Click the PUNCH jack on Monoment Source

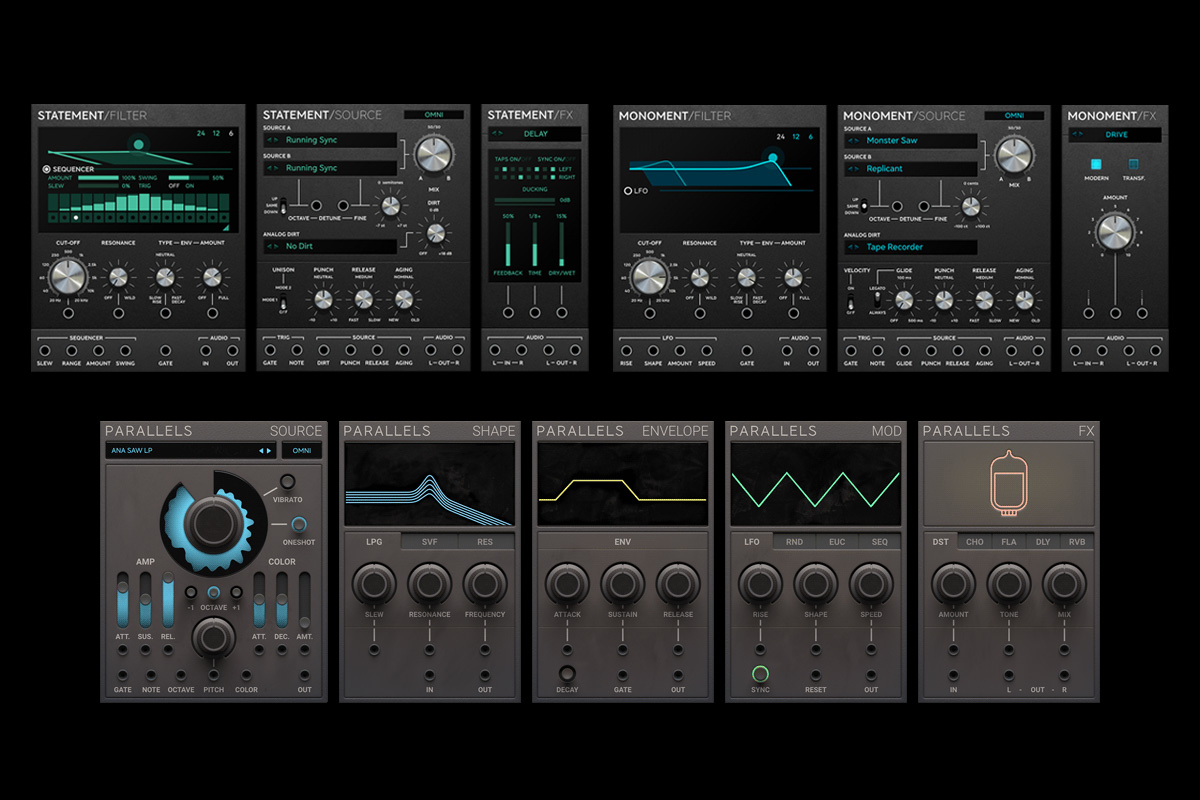pyautogui.click(x=931, y=351)
